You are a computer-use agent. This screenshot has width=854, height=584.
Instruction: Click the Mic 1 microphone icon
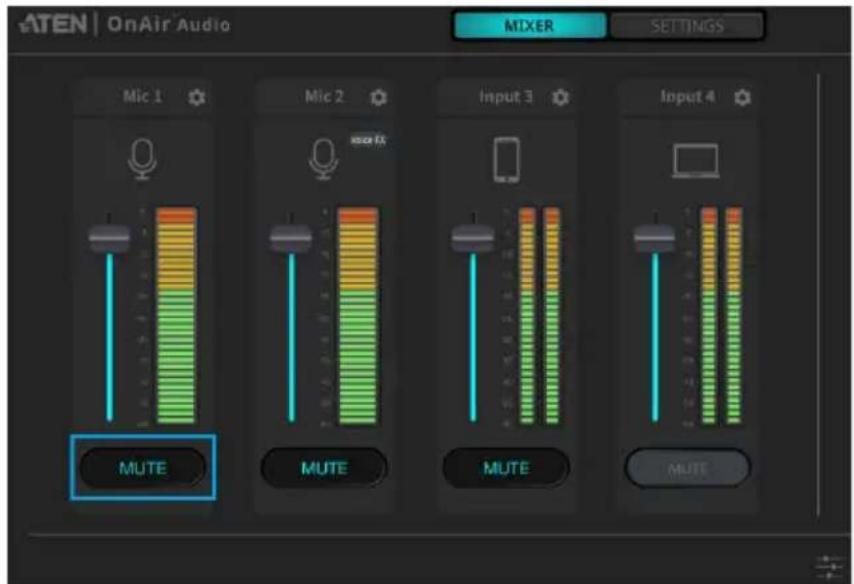(143, 159)
